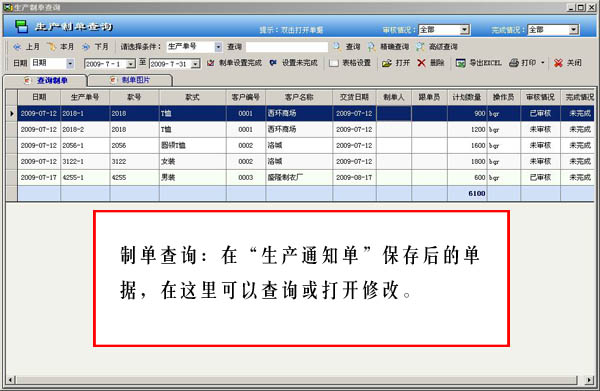Open start date 2009-7-1 picker
Viewport: 600px width, 391px height.
[x=130, y=64]
